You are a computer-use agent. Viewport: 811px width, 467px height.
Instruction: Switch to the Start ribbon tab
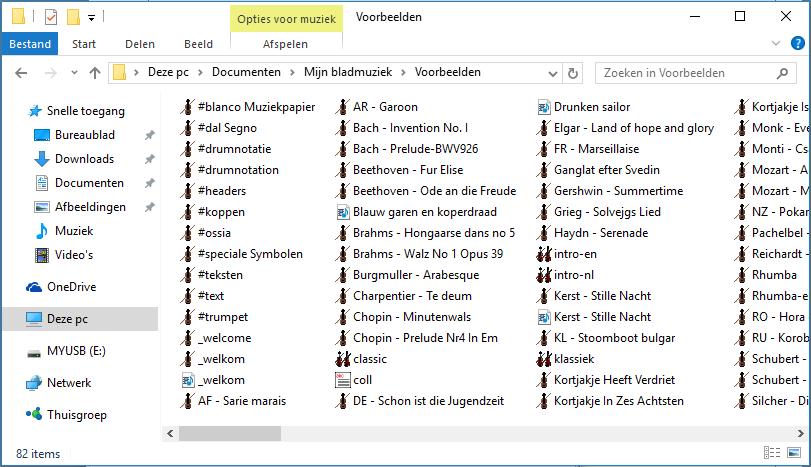point(84,44)
